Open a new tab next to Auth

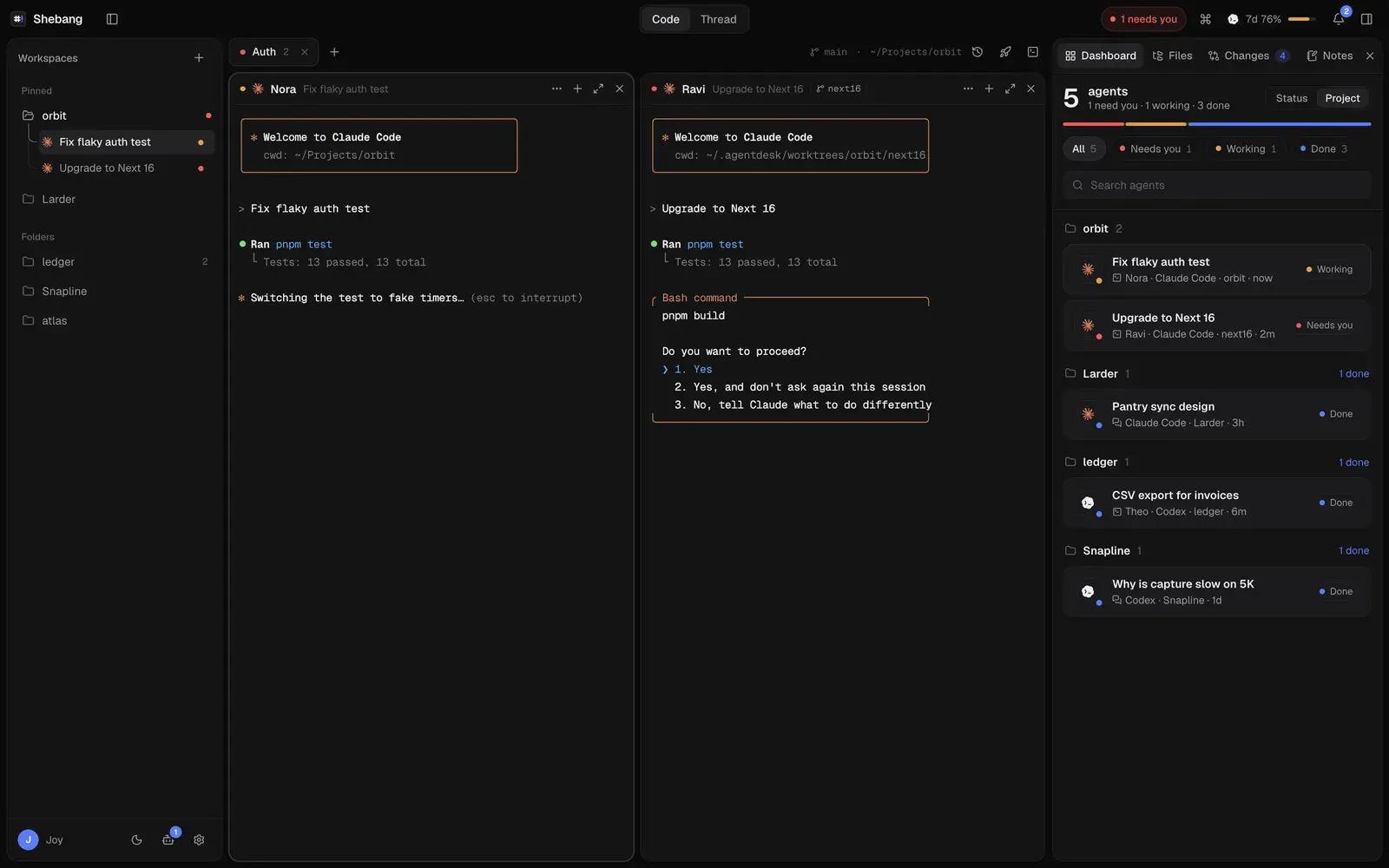click(334, 52)
